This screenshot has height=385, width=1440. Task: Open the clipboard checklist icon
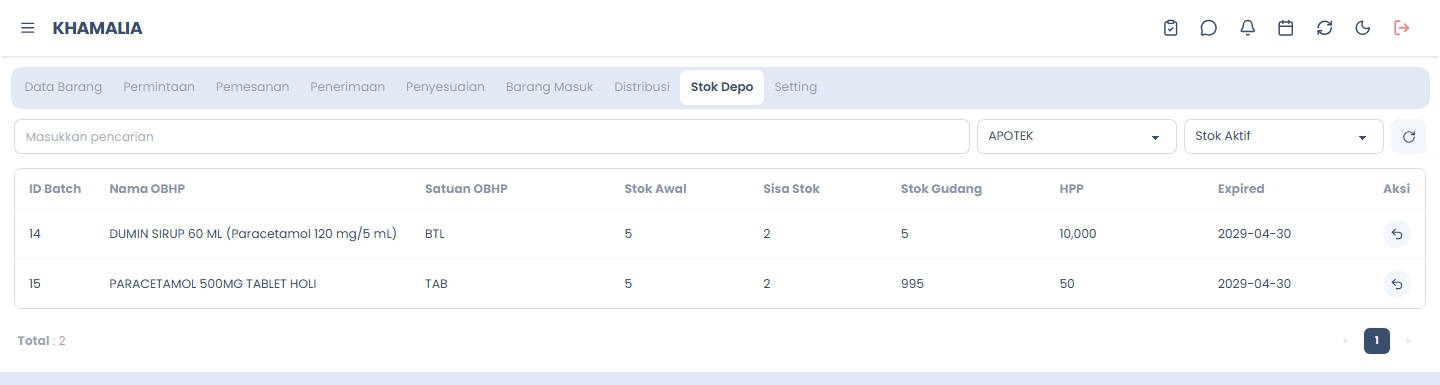click(x=1171, y=28)
